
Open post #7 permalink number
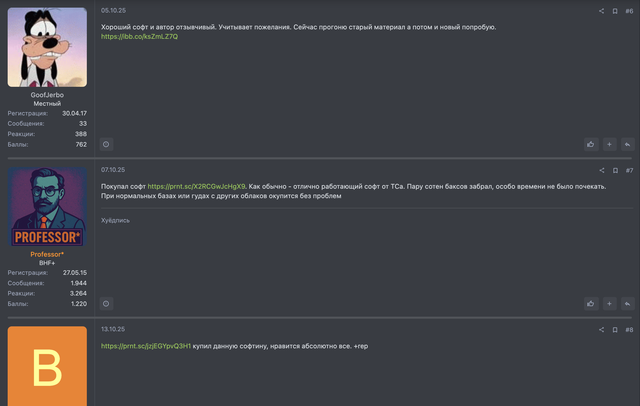pos(629,170)
